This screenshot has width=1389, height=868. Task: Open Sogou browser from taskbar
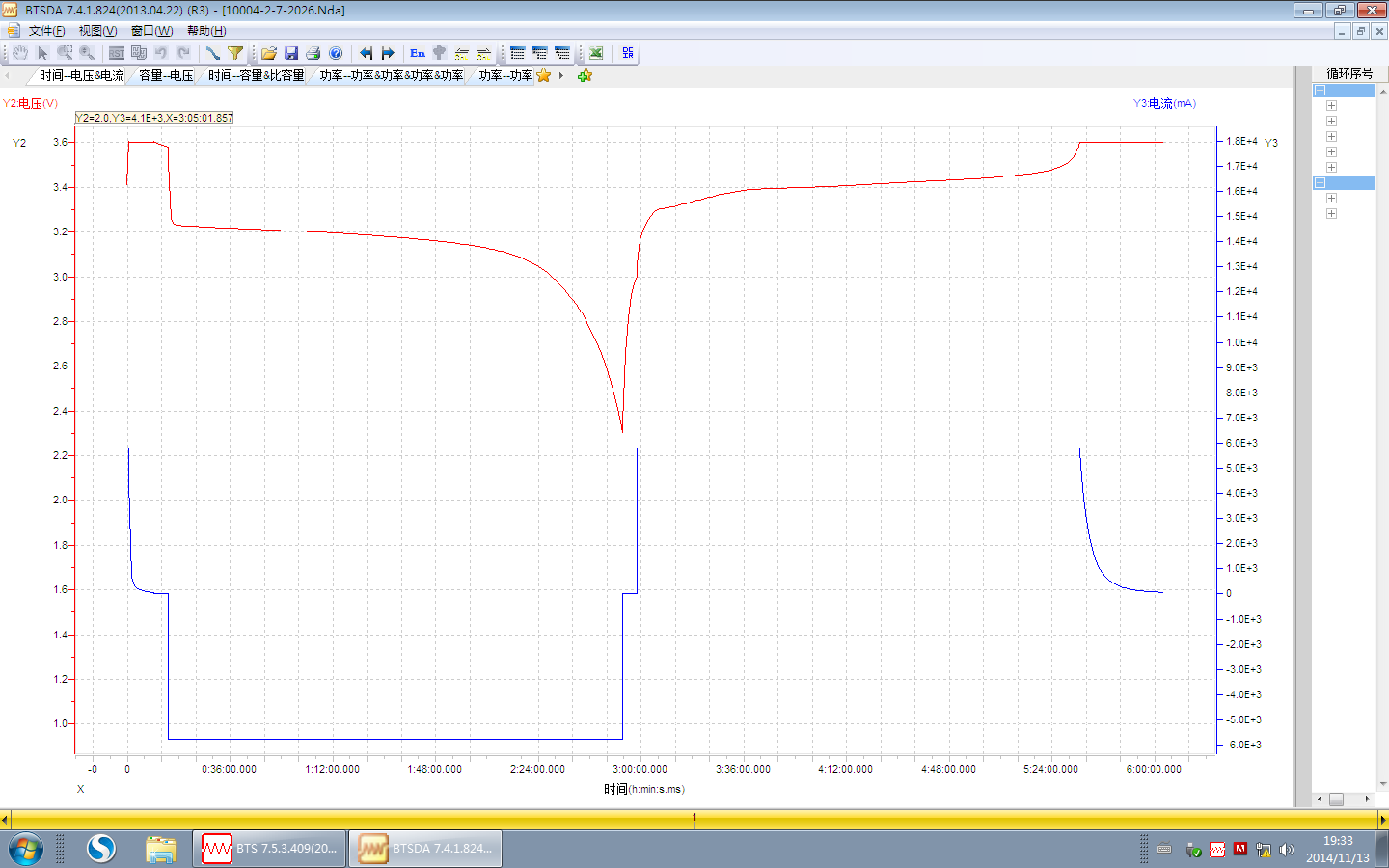tap(101, 849)
